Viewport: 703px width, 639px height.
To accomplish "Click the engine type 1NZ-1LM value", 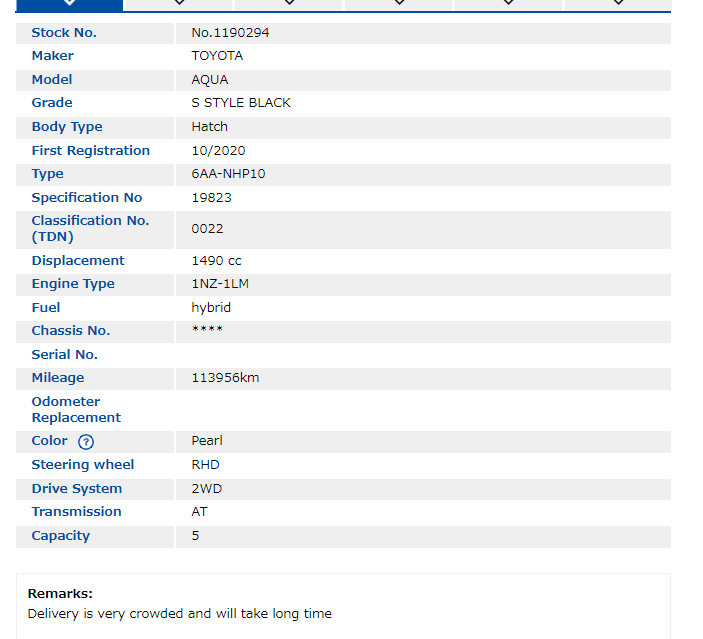I will (x=220, y=284).
